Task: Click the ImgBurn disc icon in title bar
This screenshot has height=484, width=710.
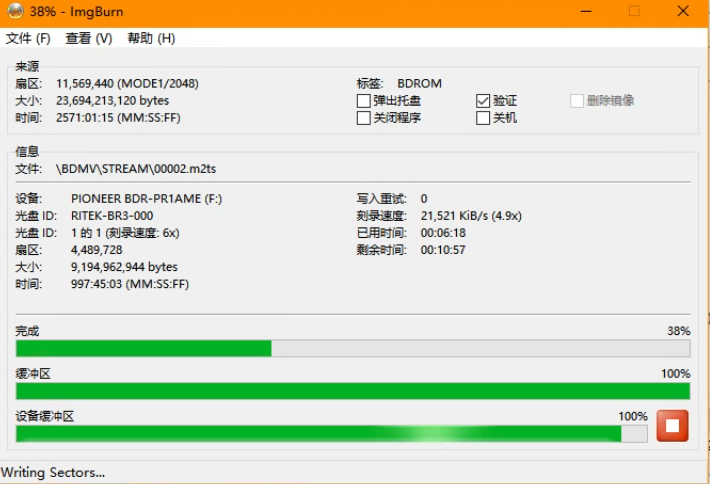Action: (x=14, y=11)
